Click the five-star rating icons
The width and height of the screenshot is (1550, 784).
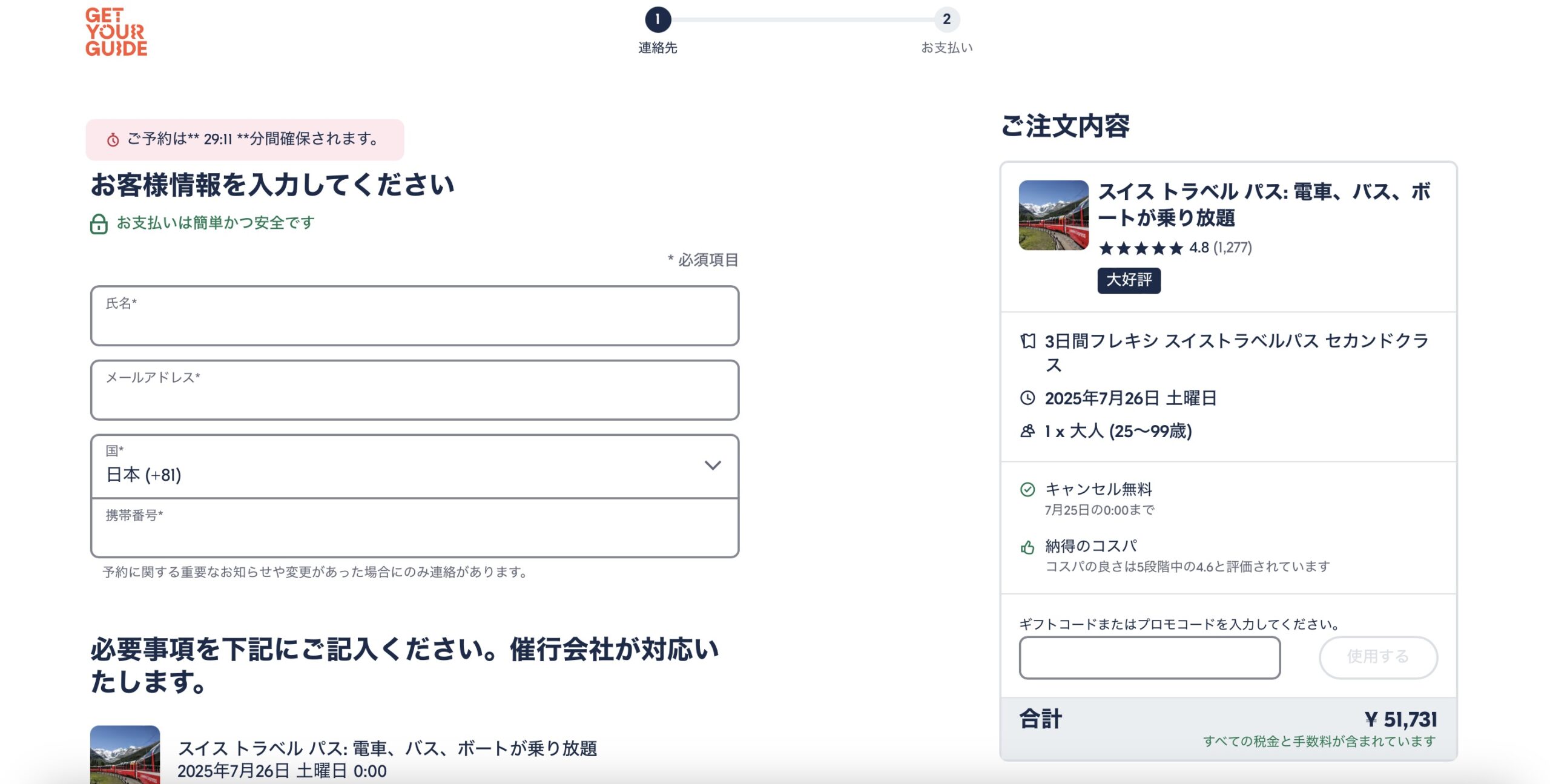tap(1141, 248)
